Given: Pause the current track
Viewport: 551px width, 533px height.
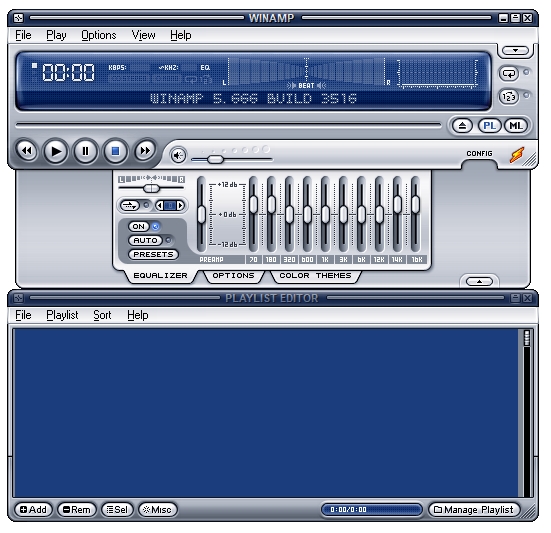Looking at the screenshot, I should pos(85,151).
